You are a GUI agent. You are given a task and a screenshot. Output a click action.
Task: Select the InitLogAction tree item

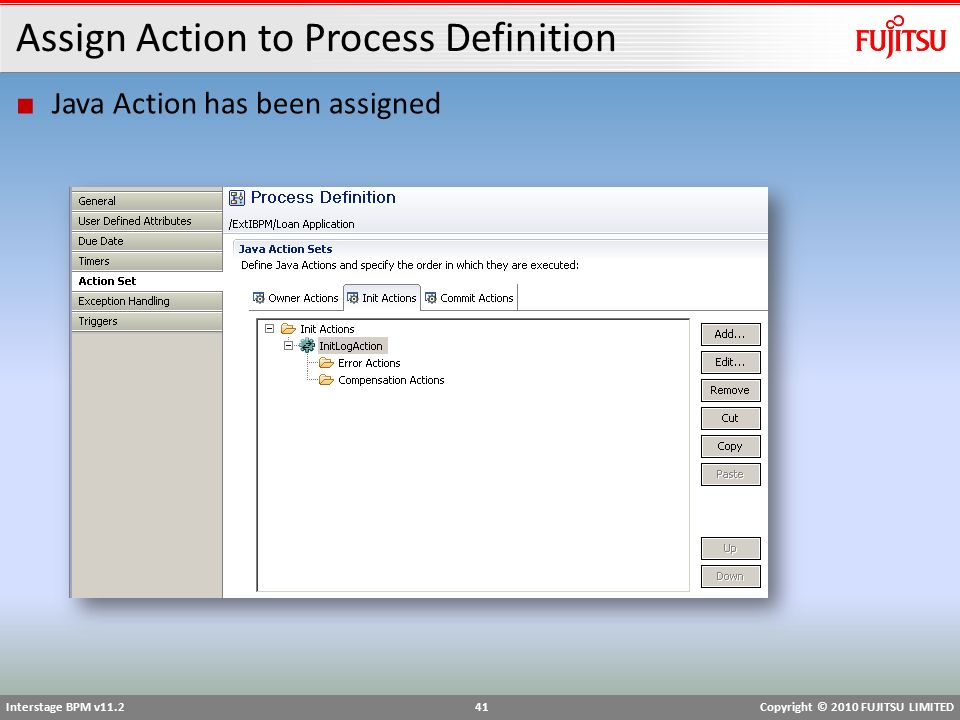(x=351, y=346)
